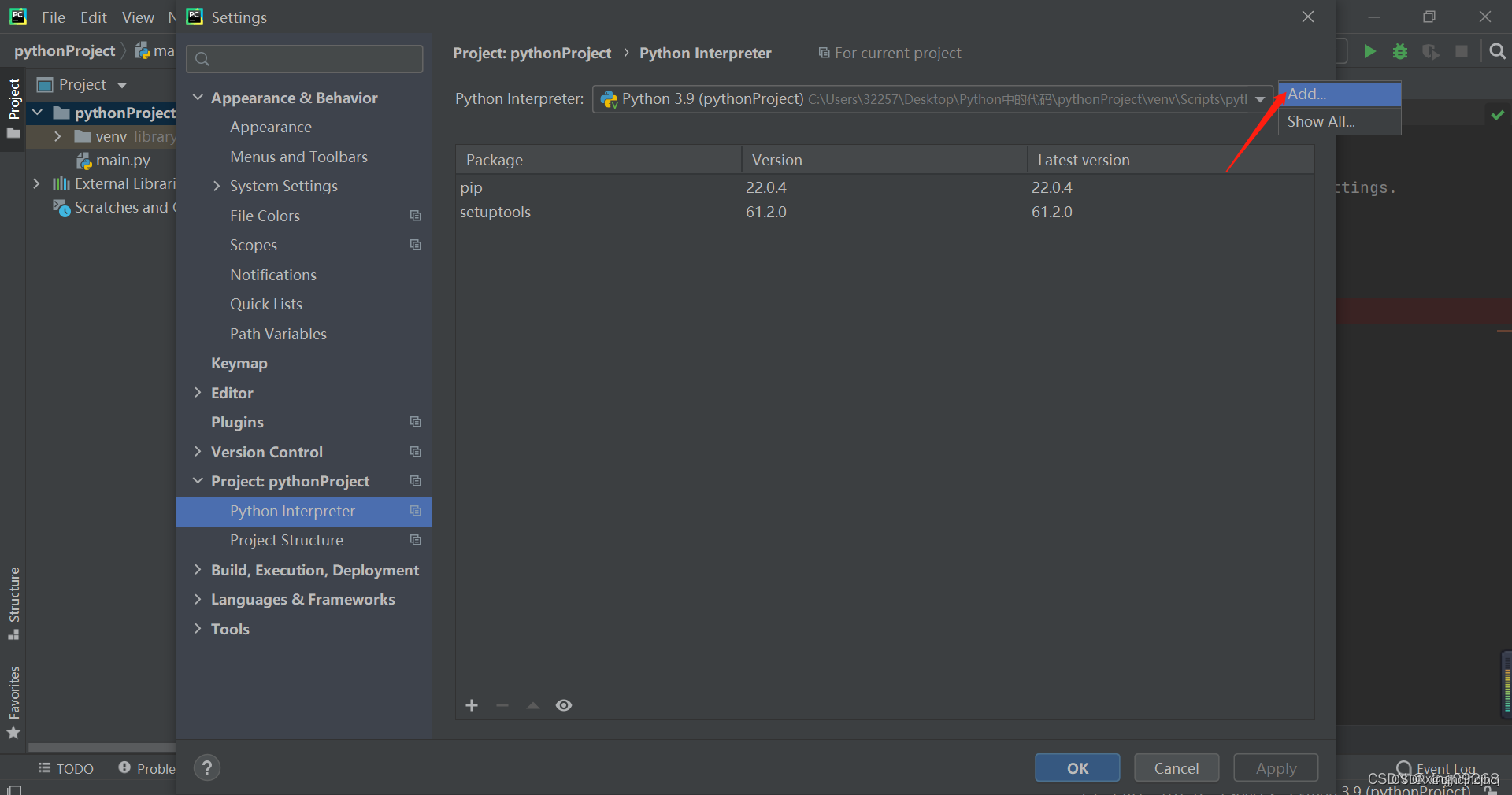Image resolution: width=1512 pixels, height=795 pixels.
Task: Click the Latest version column header
Action: point(1170,160)
